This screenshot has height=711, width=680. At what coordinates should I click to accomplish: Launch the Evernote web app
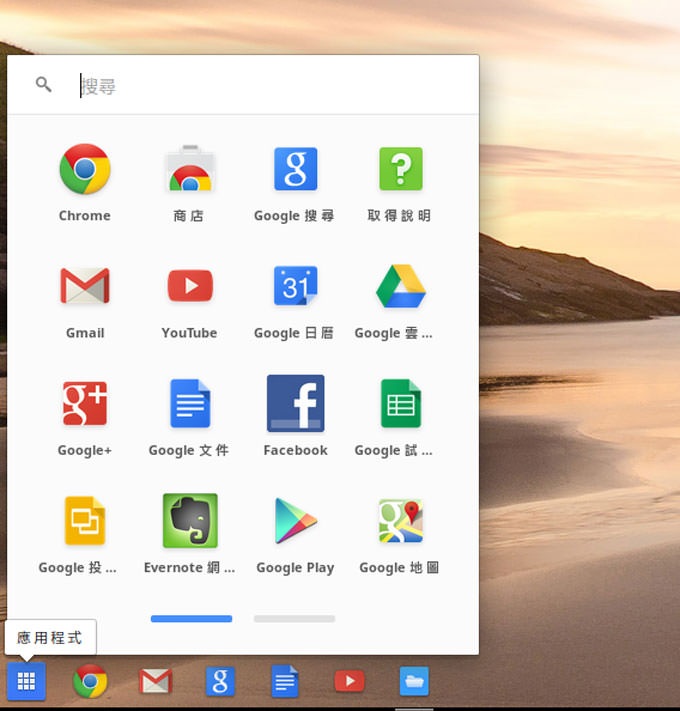(189, 521)
